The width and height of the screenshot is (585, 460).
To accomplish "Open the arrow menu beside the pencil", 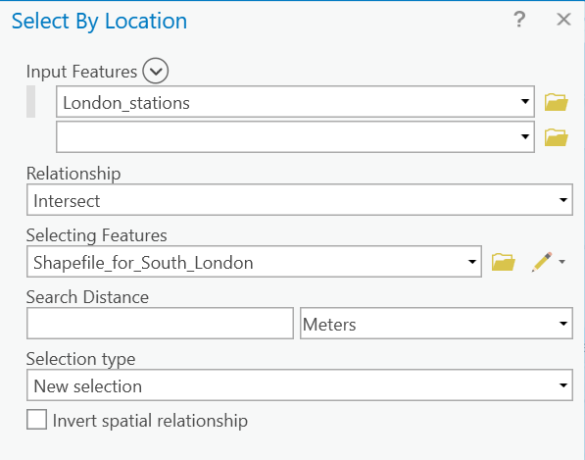I will (x=562, y=262).
